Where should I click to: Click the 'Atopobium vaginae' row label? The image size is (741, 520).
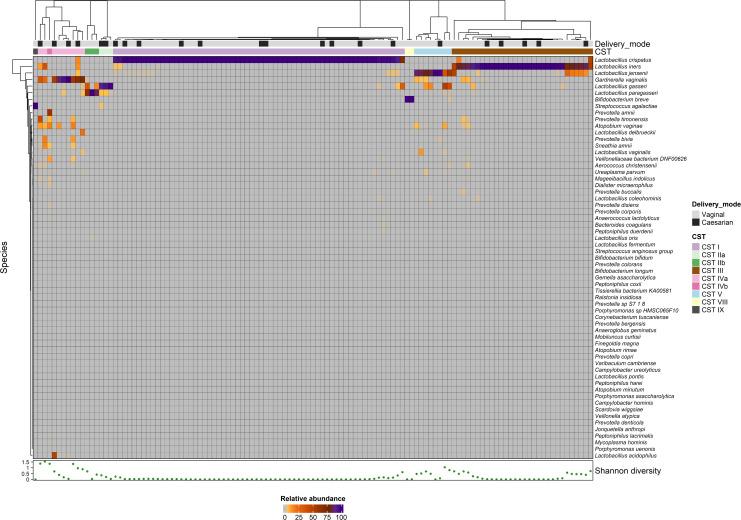618,126
